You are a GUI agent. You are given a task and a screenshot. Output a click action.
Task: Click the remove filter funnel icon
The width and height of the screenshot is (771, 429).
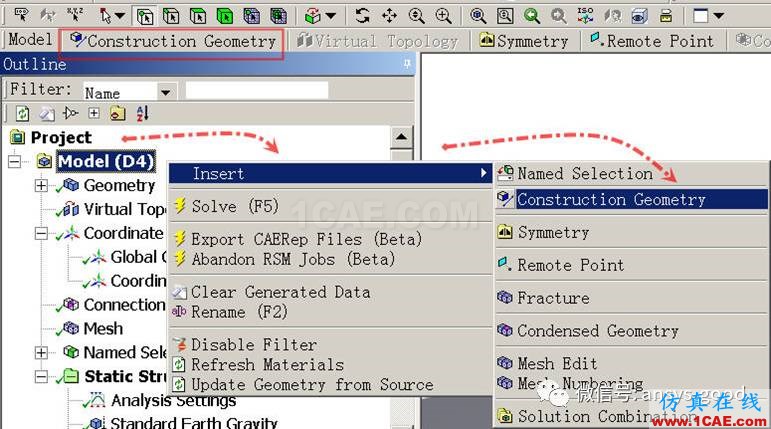pyautogui.click(x=70, y=114)
